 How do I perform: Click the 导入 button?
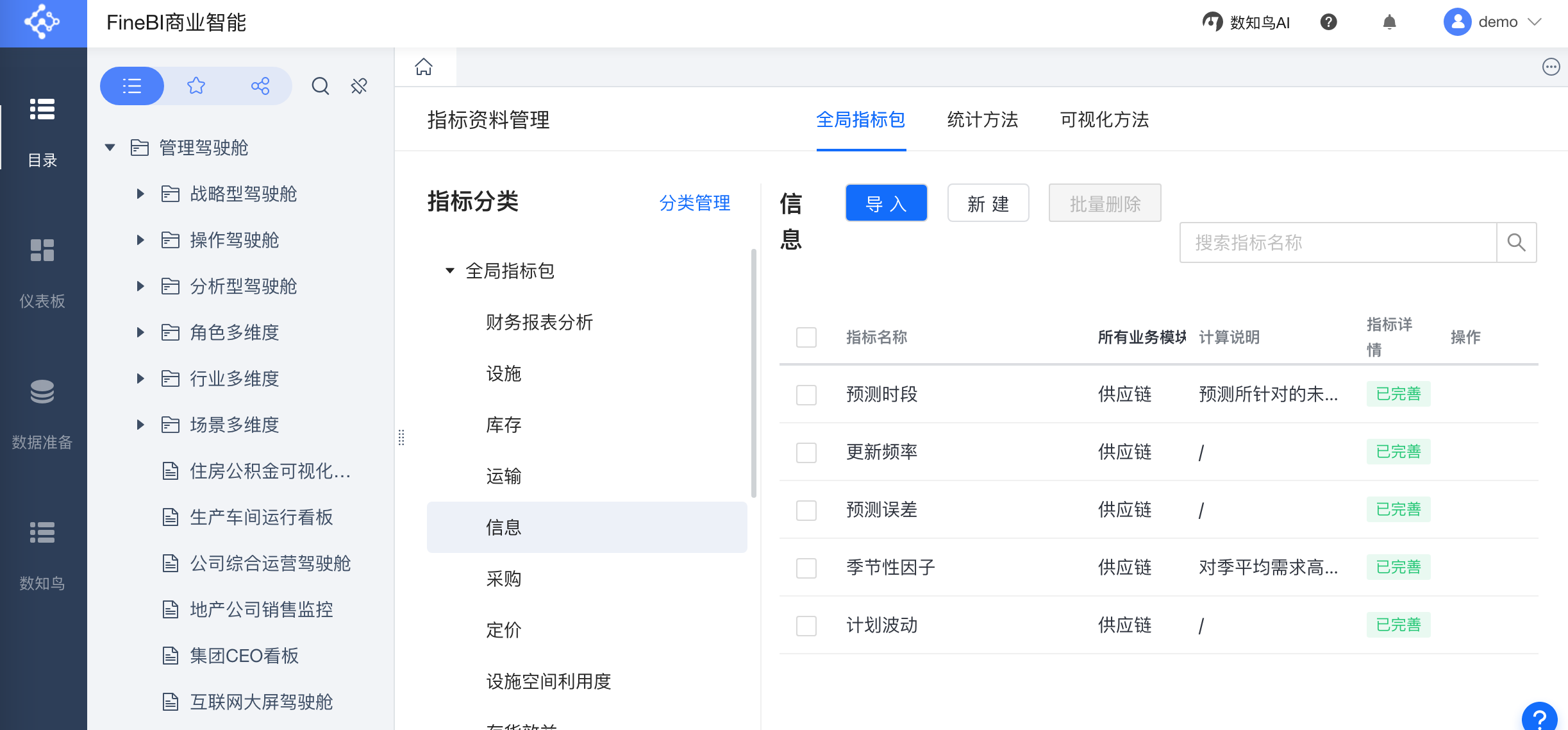tap(886, 203)
